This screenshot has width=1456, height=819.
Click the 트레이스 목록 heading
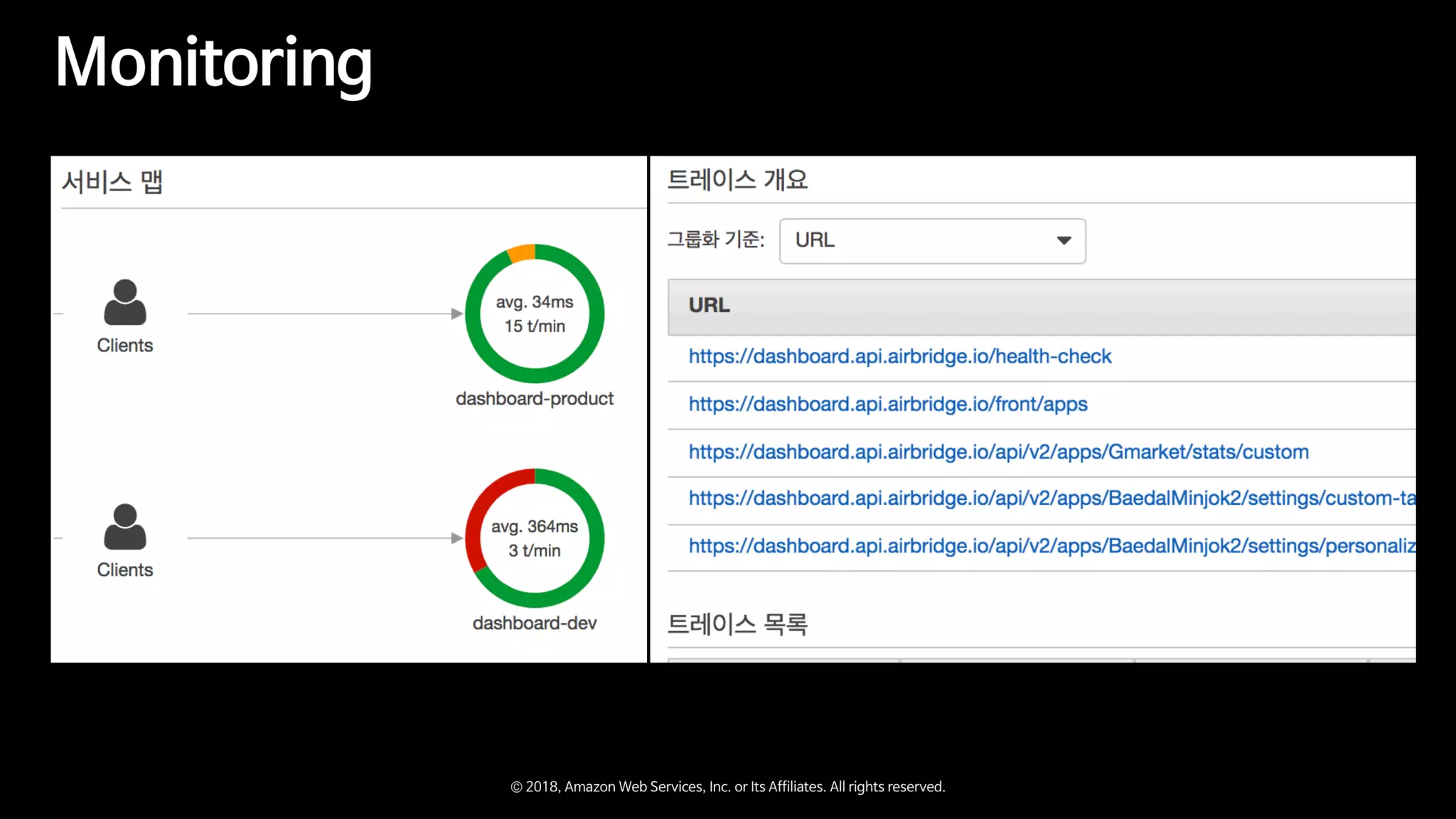737,624
